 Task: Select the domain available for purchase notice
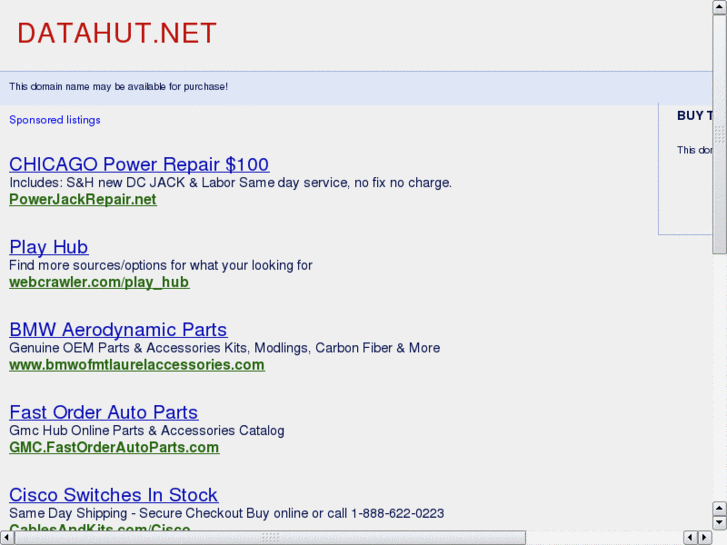pos(119,87)
